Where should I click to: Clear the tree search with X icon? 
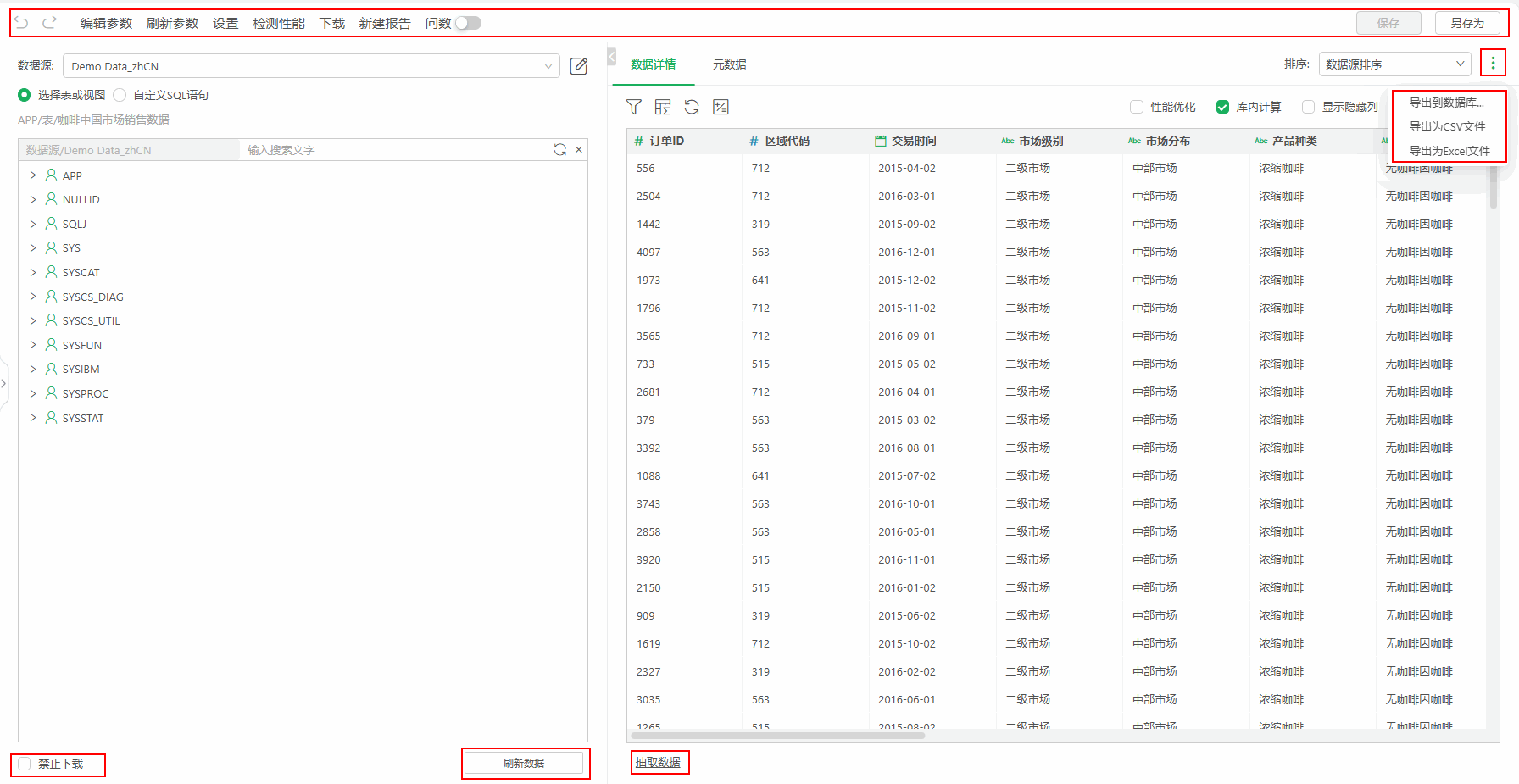[x=579, y=149]
